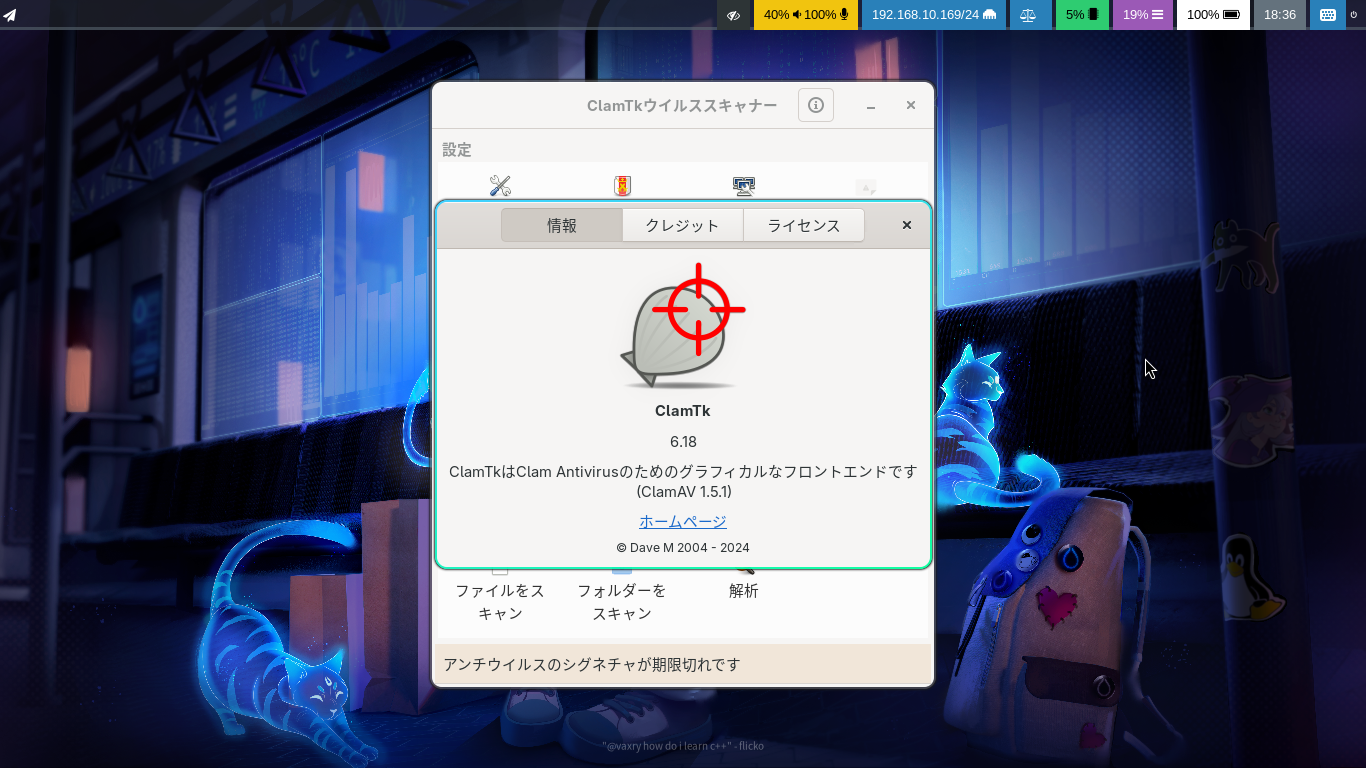Screen dimensions: 1366x768
Task: Click the info button in the ClamTk title bar
Action: (816, 105)
